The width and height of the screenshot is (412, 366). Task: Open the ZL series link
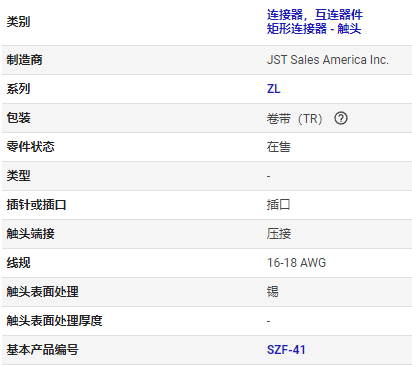(273, 89)
